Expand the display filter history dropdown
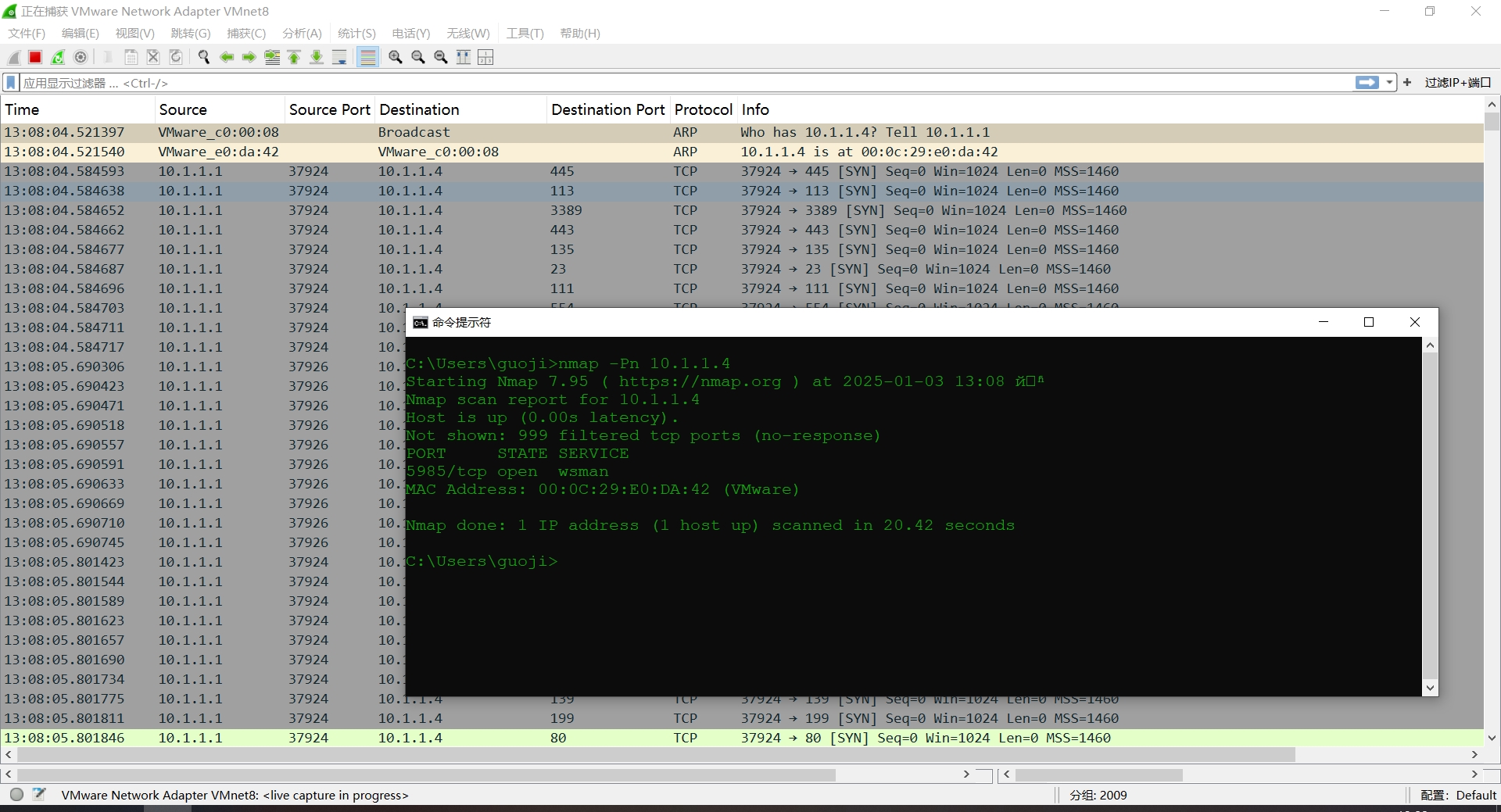 point(1389,82)
